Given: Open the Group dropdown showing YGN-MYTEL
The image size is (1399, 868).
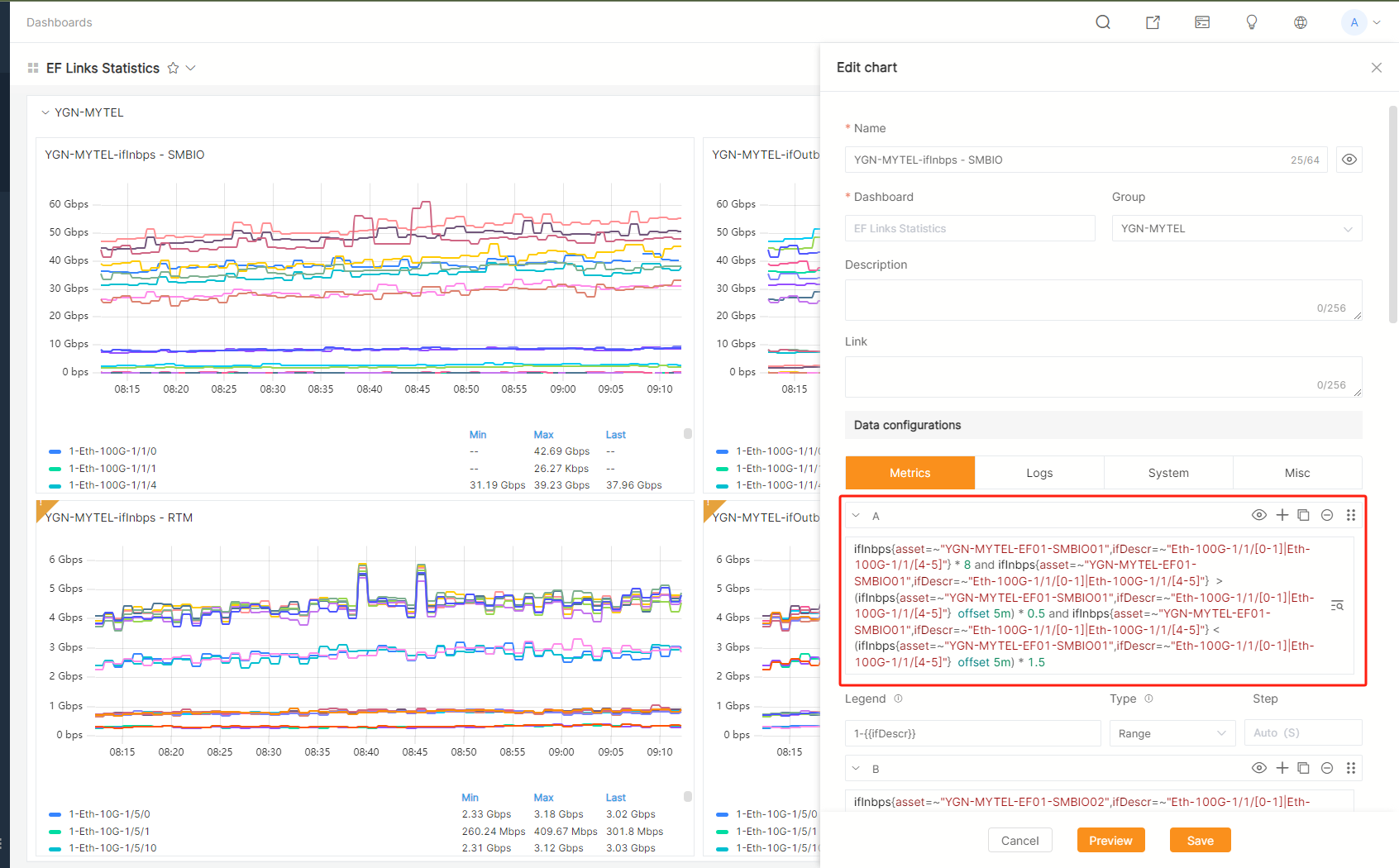Looking at the screenshot, I should pyautogui.click(x=1236, y=228).
